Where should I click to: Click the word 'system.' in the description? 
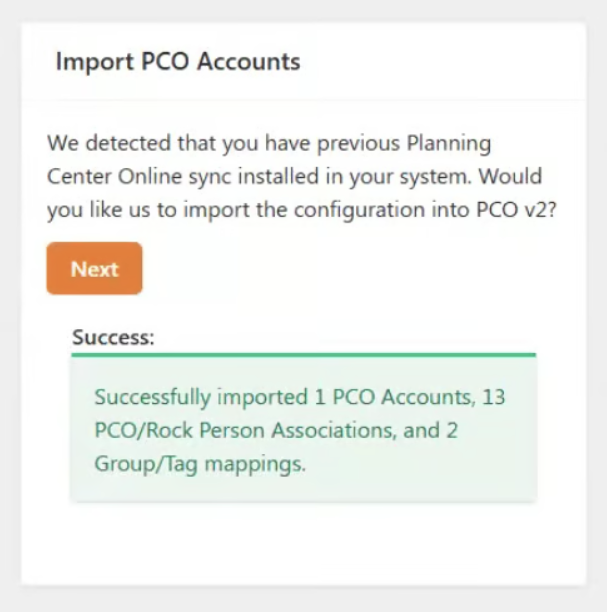(x=423, y=177)
